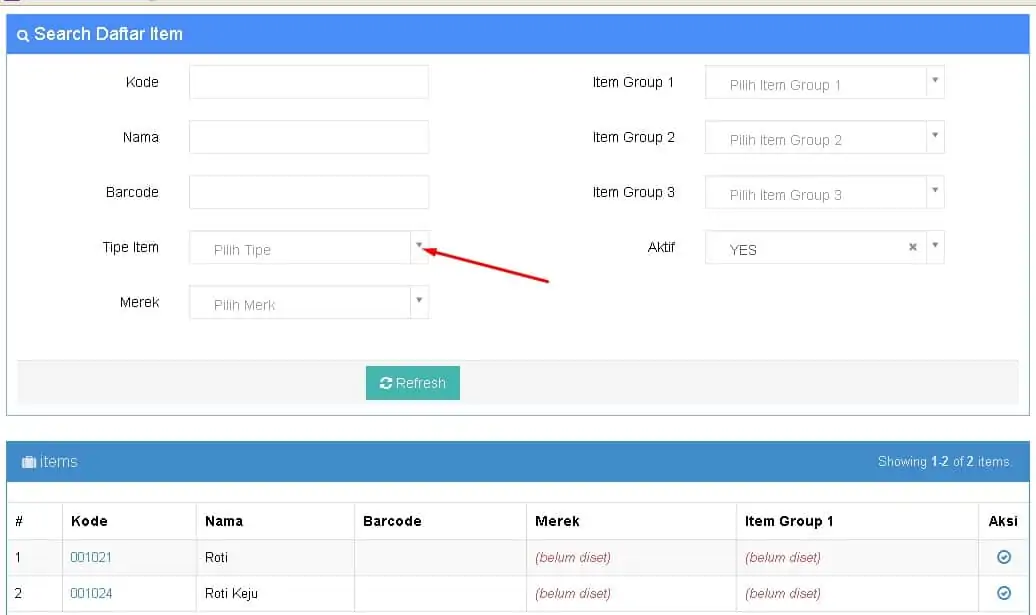Expand the Item Group 2 dropdown

click(x=934, y=136)
